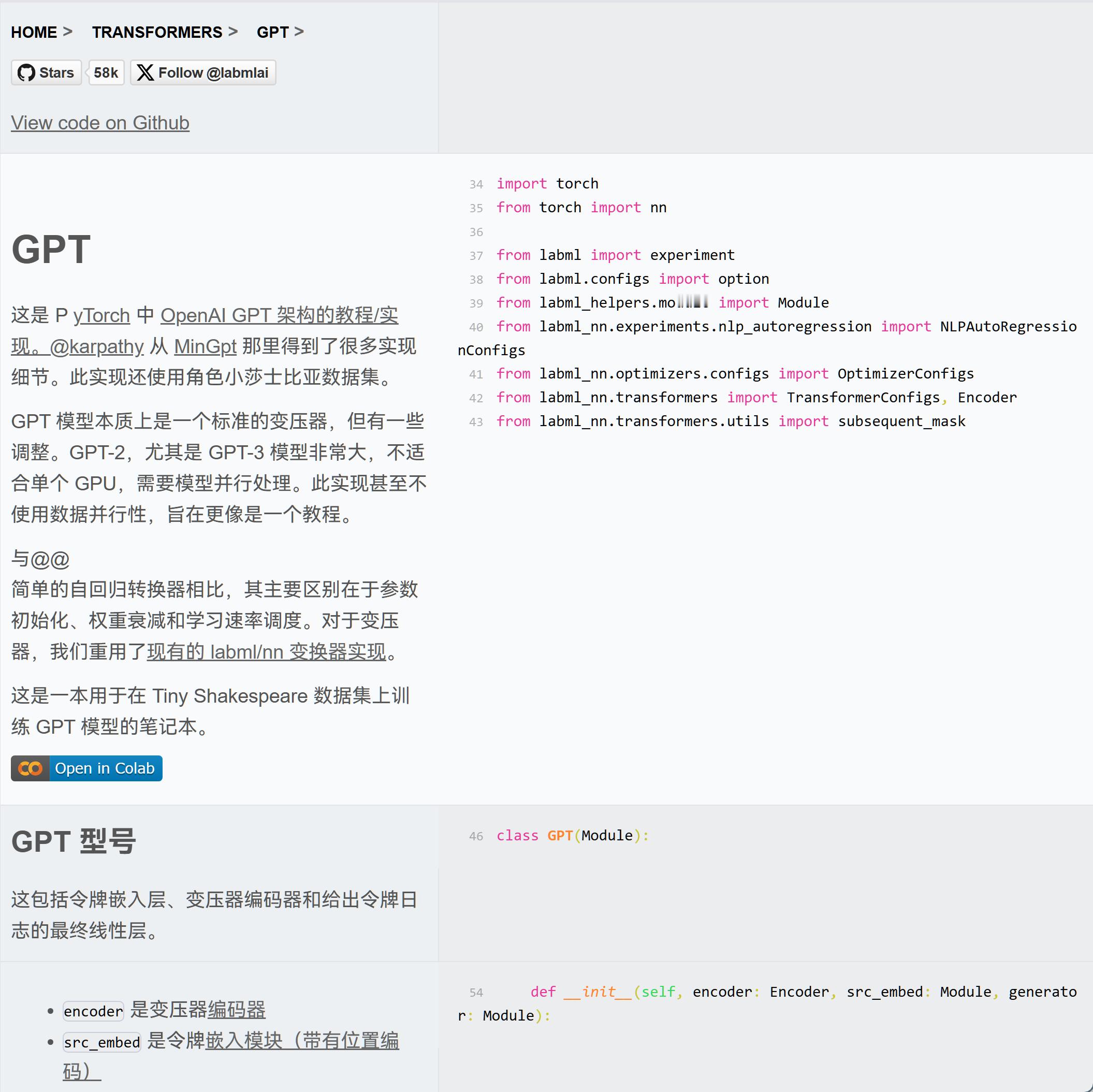Image resolution: width=1093 pixels, height=1092 pixels.
Task: Click 'NLPAutoRegressio' at the end of line 40
Action: (x=1008, y=327)
